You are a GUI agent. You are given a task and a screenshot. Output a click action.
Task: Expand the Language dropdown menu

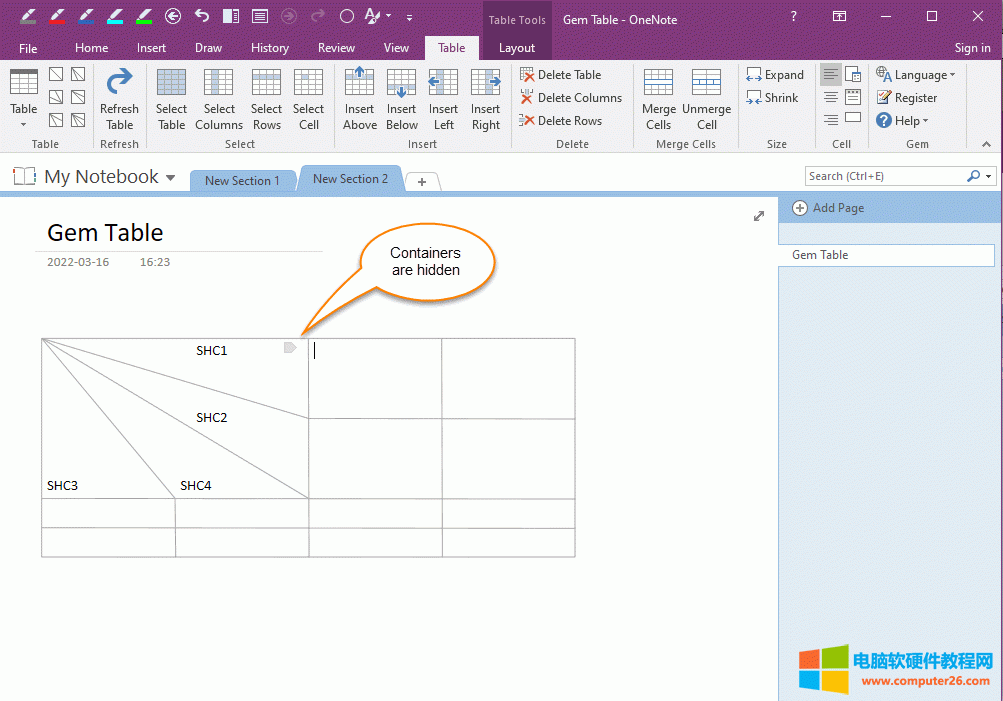point(916,75)
